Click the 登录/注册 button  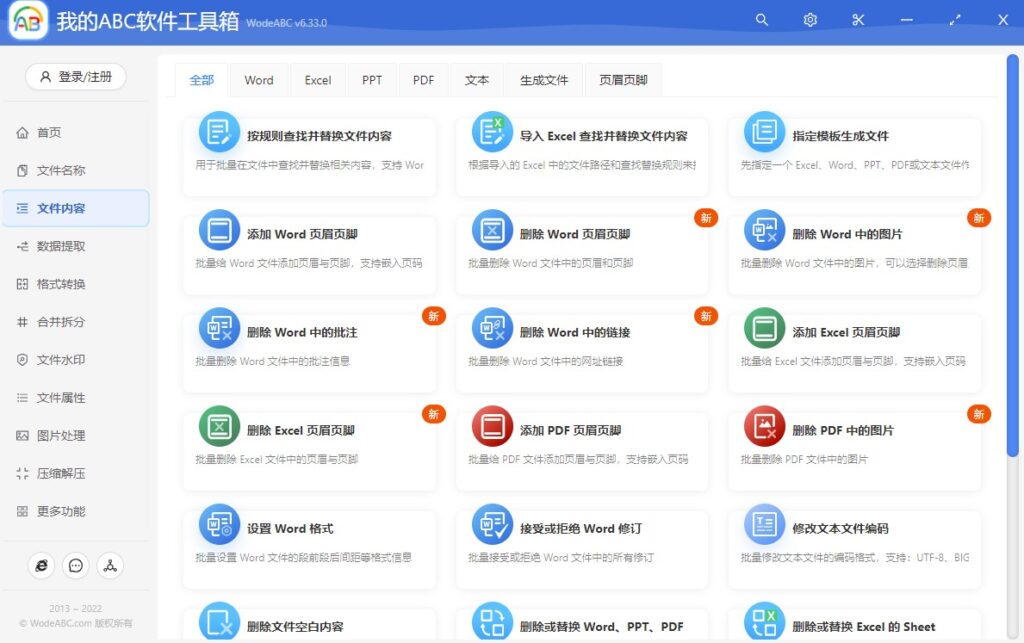[75, 76]
